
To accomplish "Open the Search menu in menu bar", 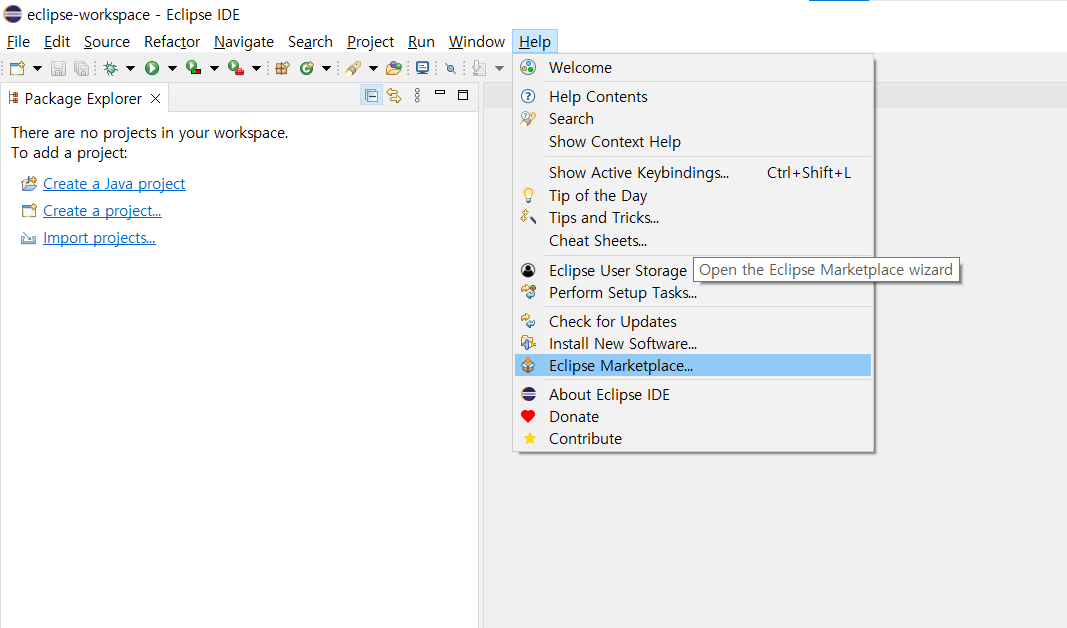I will coord(310,42).
